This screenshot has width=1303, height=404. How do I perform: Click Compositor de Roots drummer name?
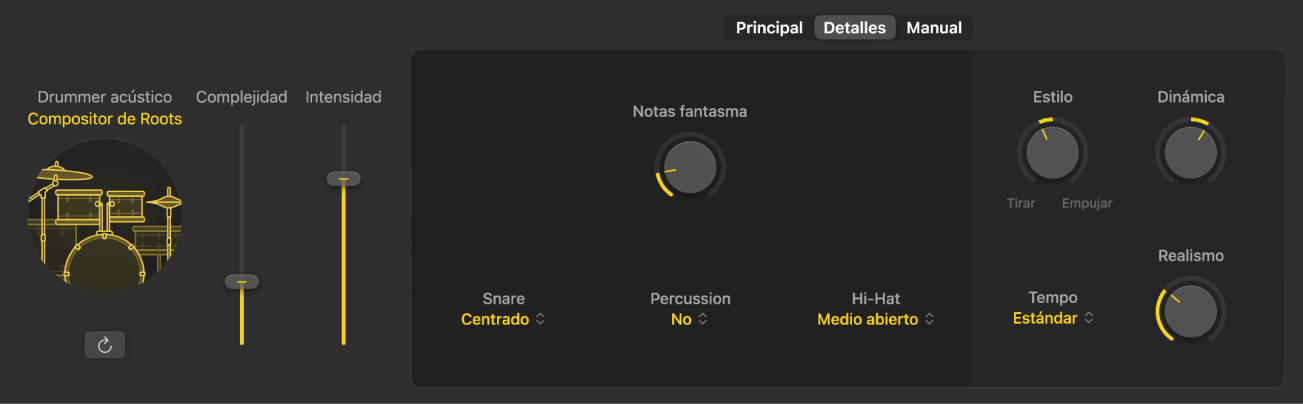[105, 119]
